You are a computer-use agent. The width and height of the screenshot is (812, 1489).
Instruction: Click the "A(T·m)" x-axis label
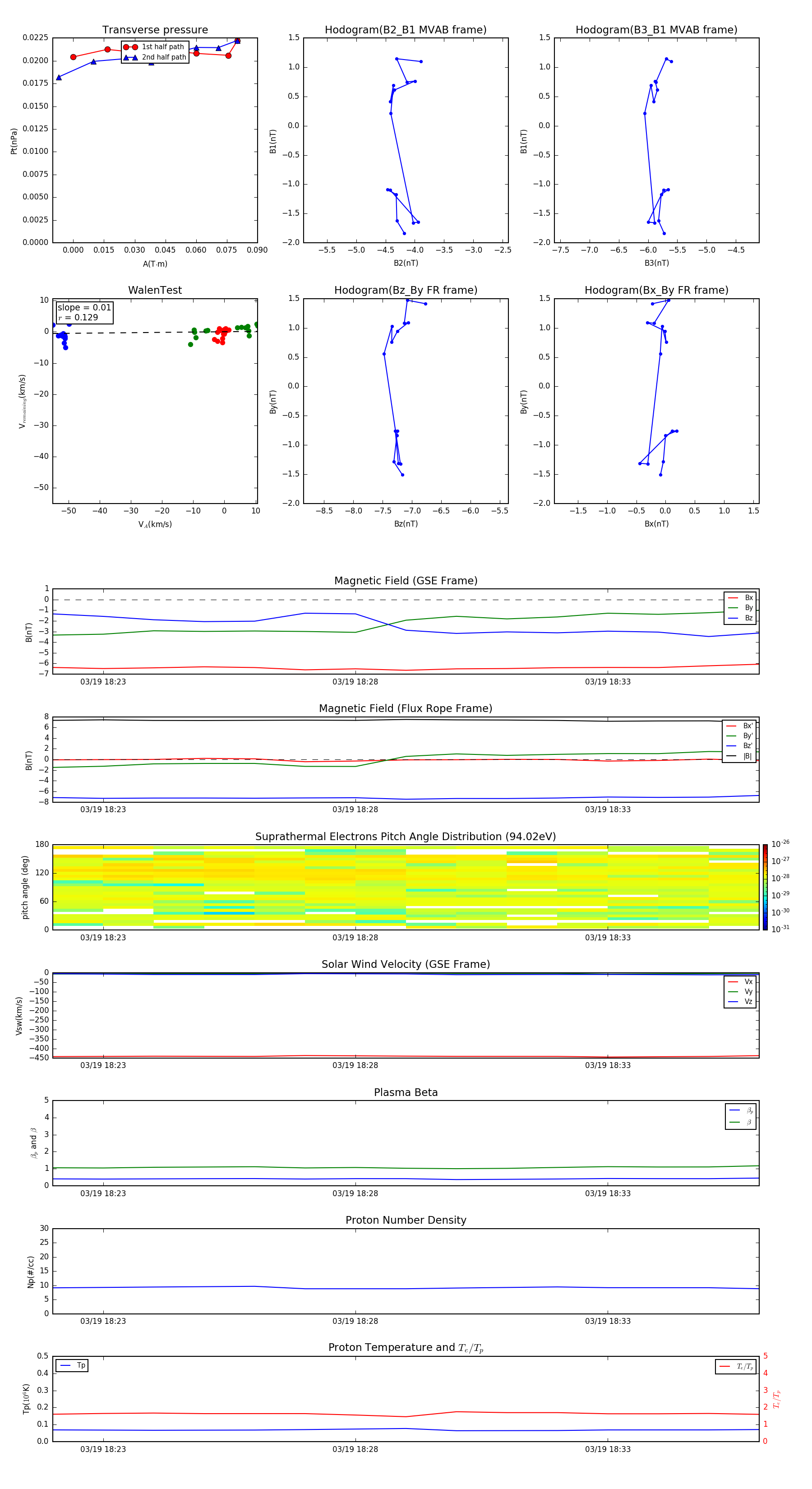coord(155,264)
